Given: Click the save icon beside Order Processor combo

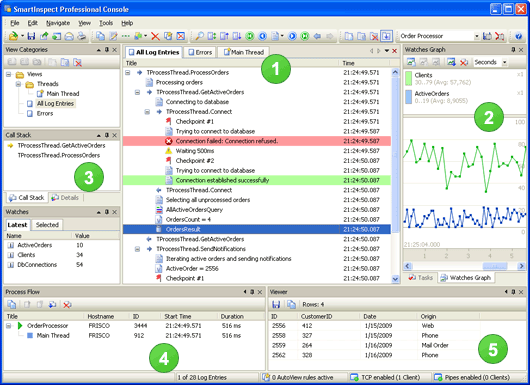Looking at the screenshot, I should pos(487,36).
